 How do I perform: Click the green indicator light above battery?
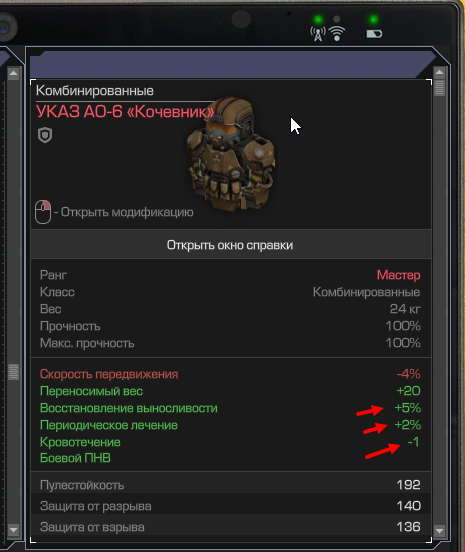(x=373, y=19)
